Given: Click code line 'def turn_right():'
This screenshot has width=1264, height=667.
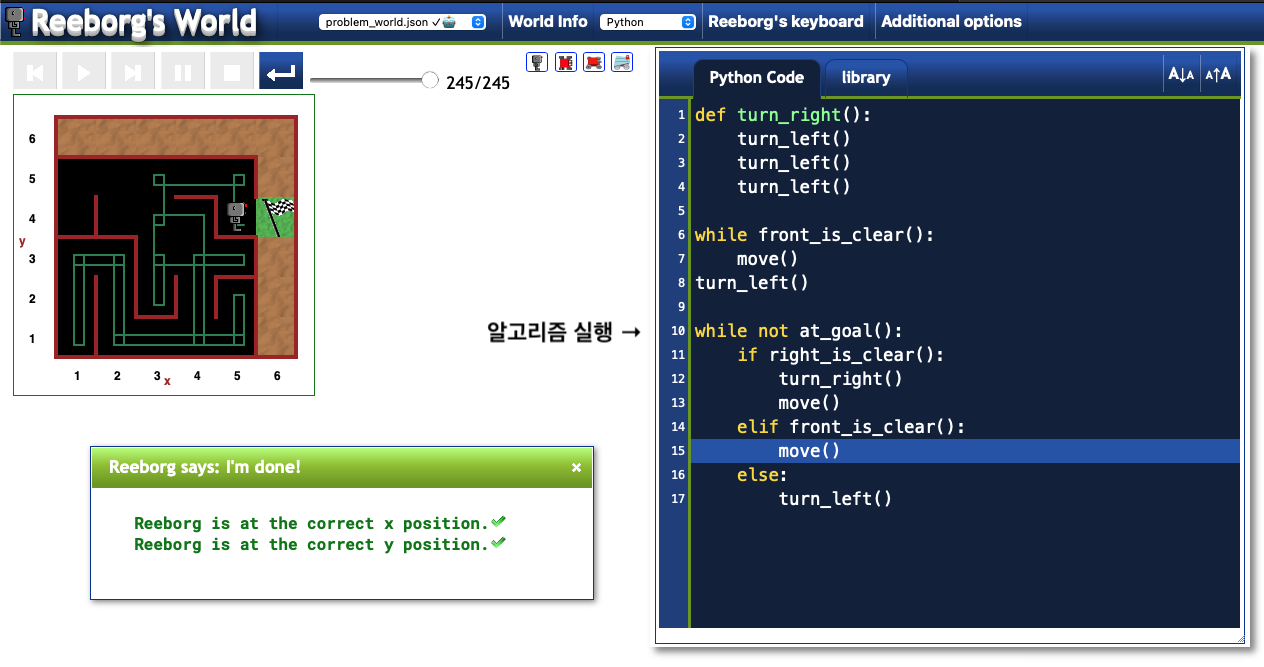Looking at the screenshot, I should [783, 115].
